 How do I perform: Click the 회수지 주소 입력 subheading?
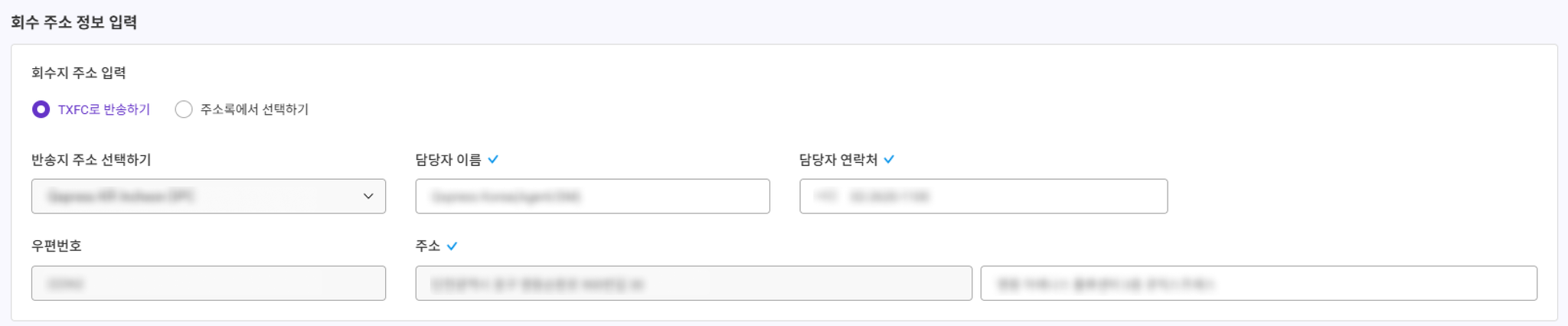(79, 73)
